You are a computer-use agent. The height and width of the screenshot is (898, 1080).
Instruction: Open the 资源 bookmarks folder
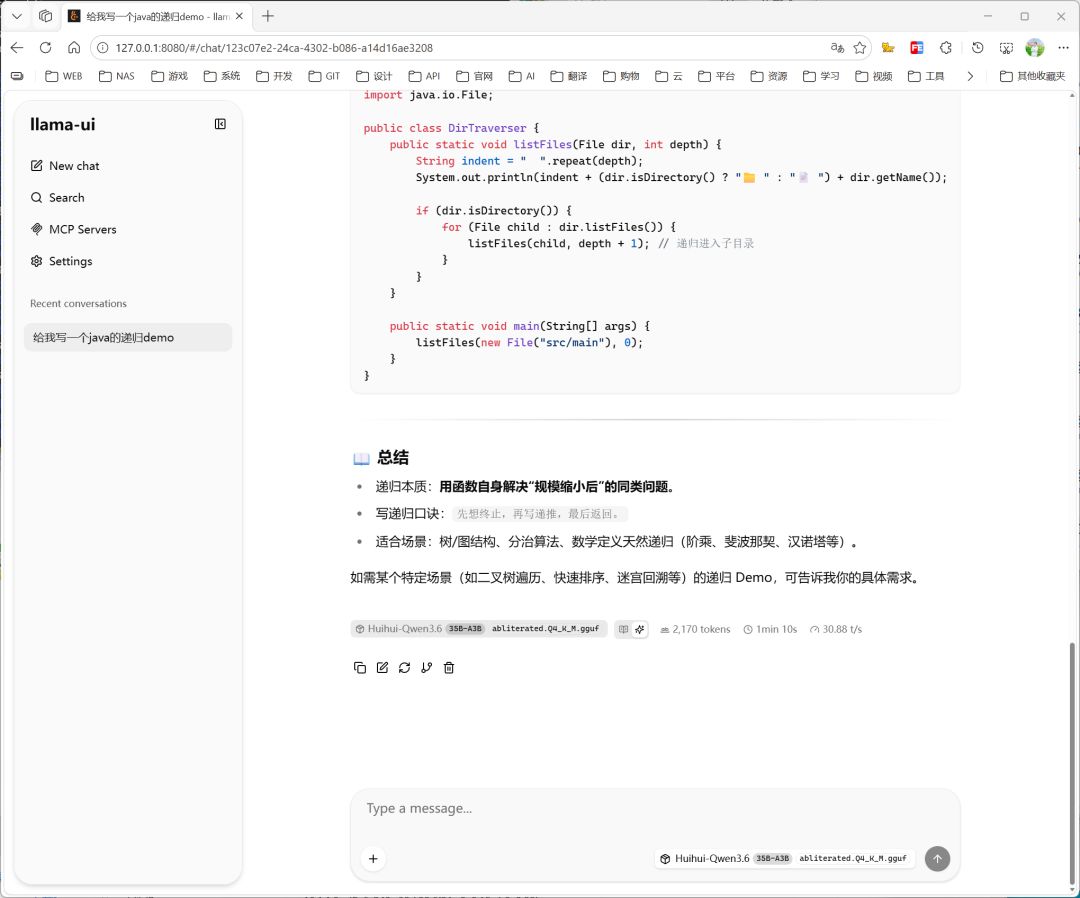(769, 76)
